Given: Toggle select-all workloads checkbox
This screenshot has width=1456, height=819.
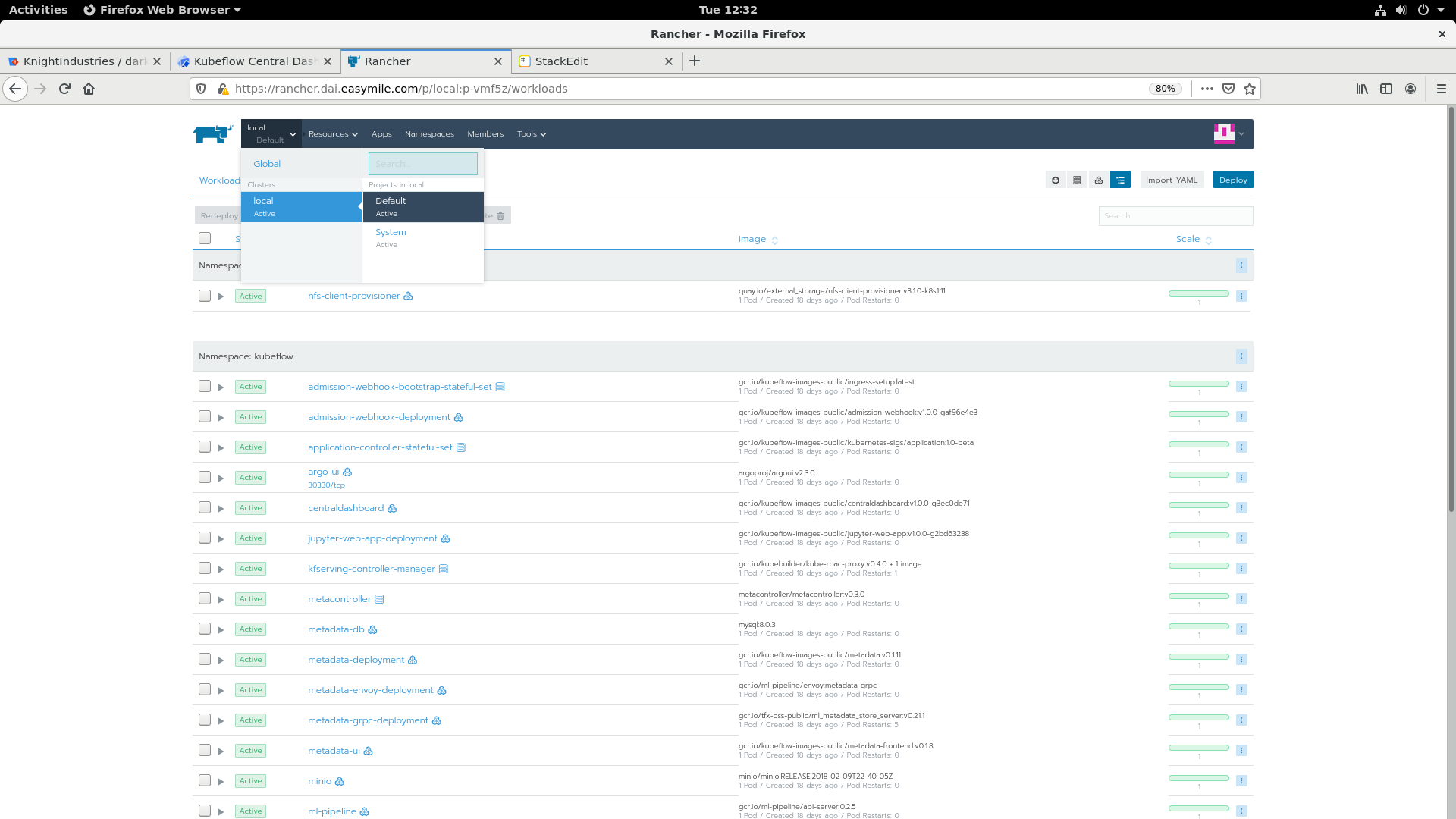Looking at the screenshot, I should 205,238.
